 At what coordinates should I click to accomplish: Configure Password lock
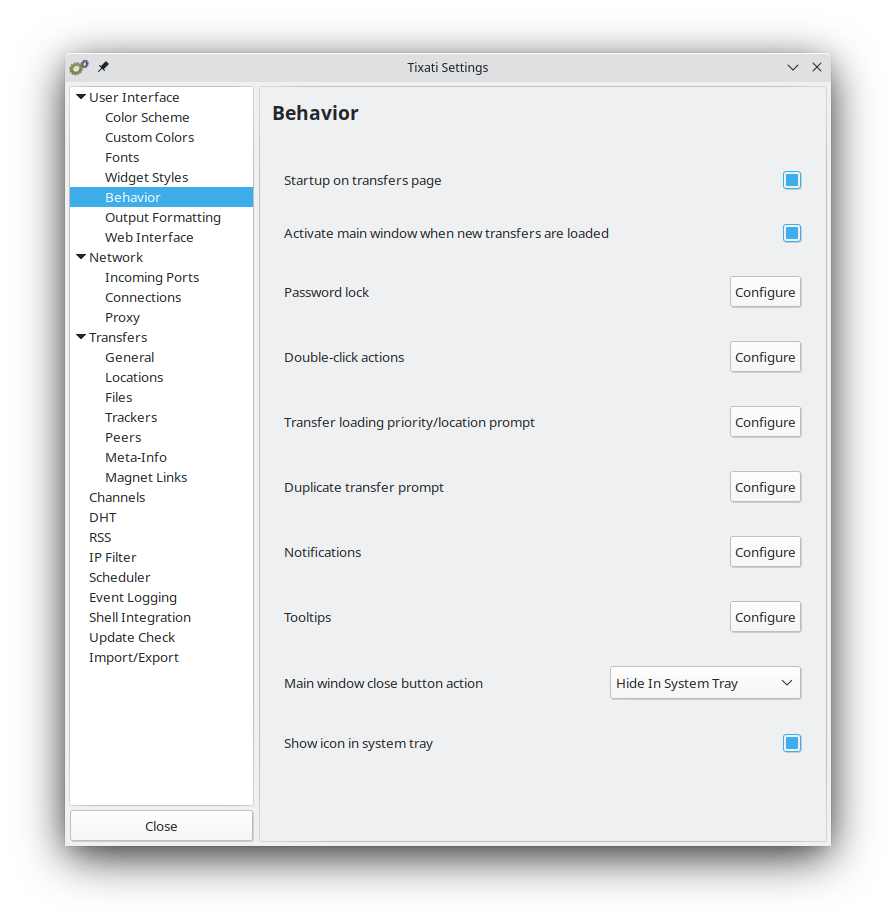pos(765,292)
